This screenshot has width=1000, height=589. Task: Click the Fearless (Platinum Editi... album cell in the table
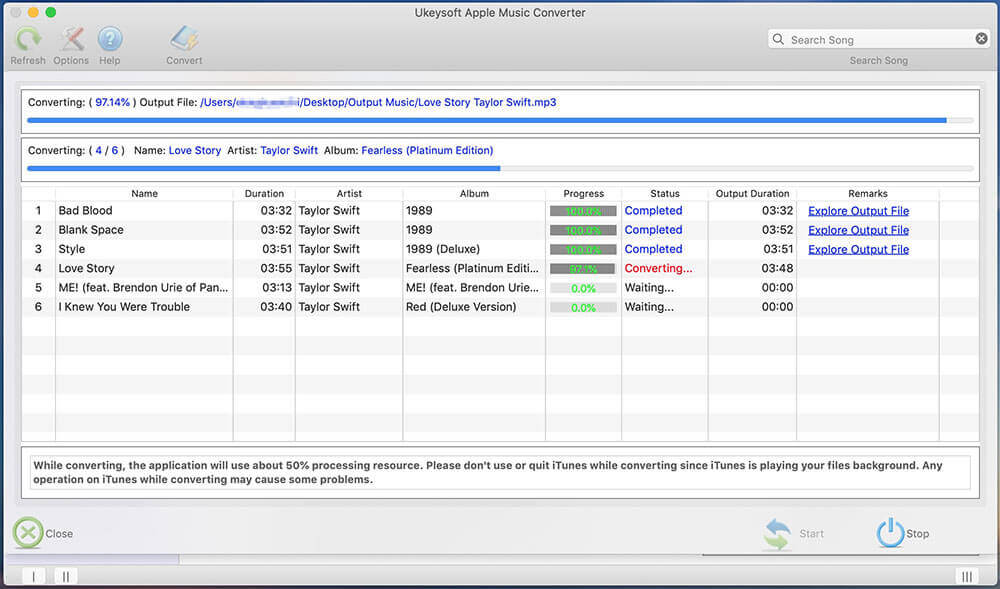click(472, 268)
